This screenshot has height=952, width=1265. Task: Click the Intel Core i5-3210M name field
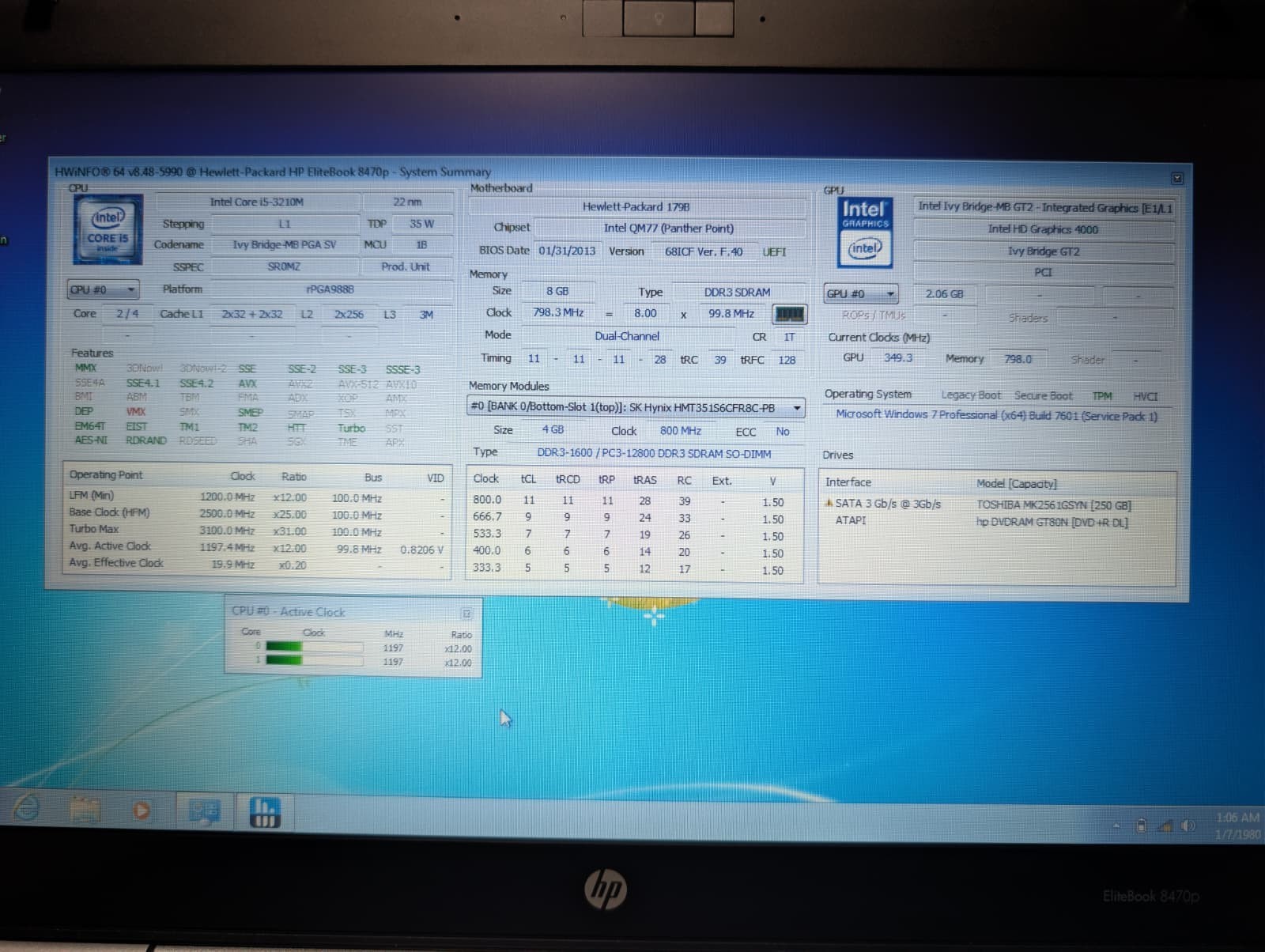[x=257, y=202]
